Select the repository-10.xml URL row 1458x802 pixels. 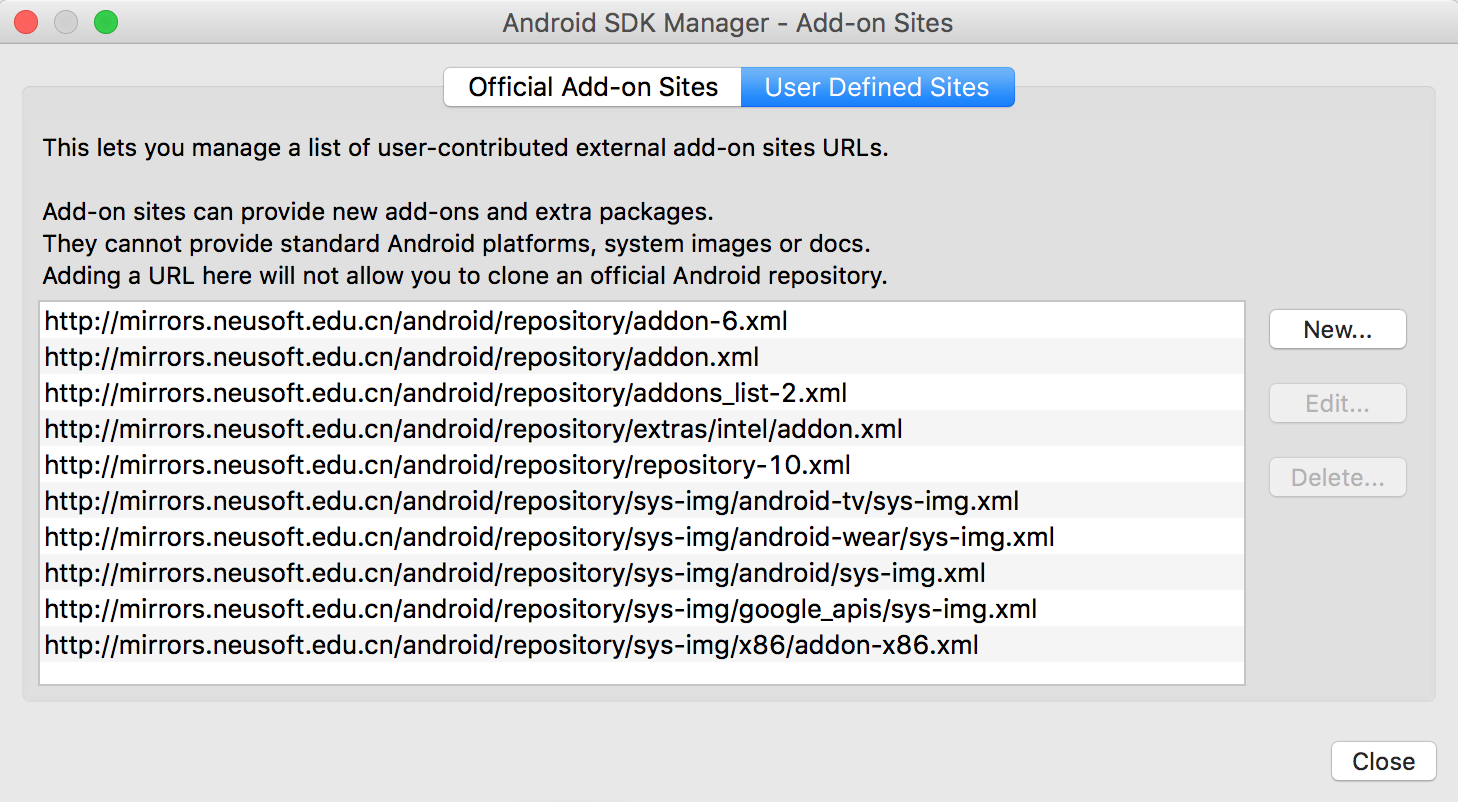coord(642,465)
